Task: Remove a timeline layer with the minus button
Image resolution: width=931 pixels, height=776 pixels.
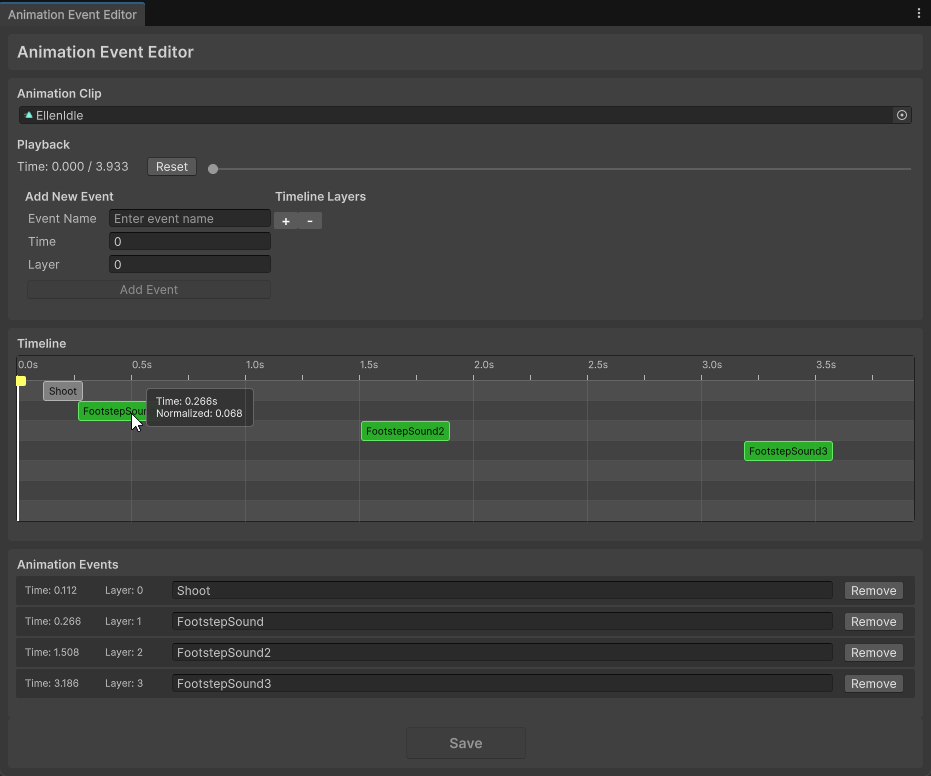Action: tap(309, 219)
